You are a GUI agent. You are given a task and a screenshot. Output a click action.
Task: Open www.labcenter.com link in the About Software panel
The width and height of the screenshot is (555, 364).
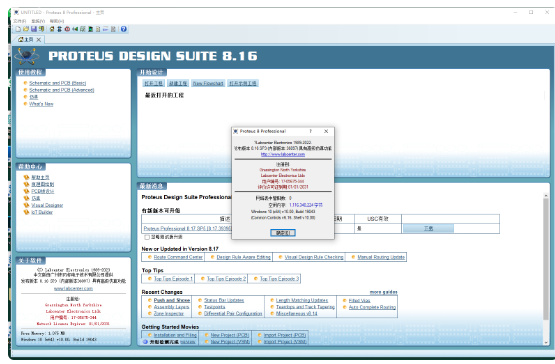(x=73, y=289)
